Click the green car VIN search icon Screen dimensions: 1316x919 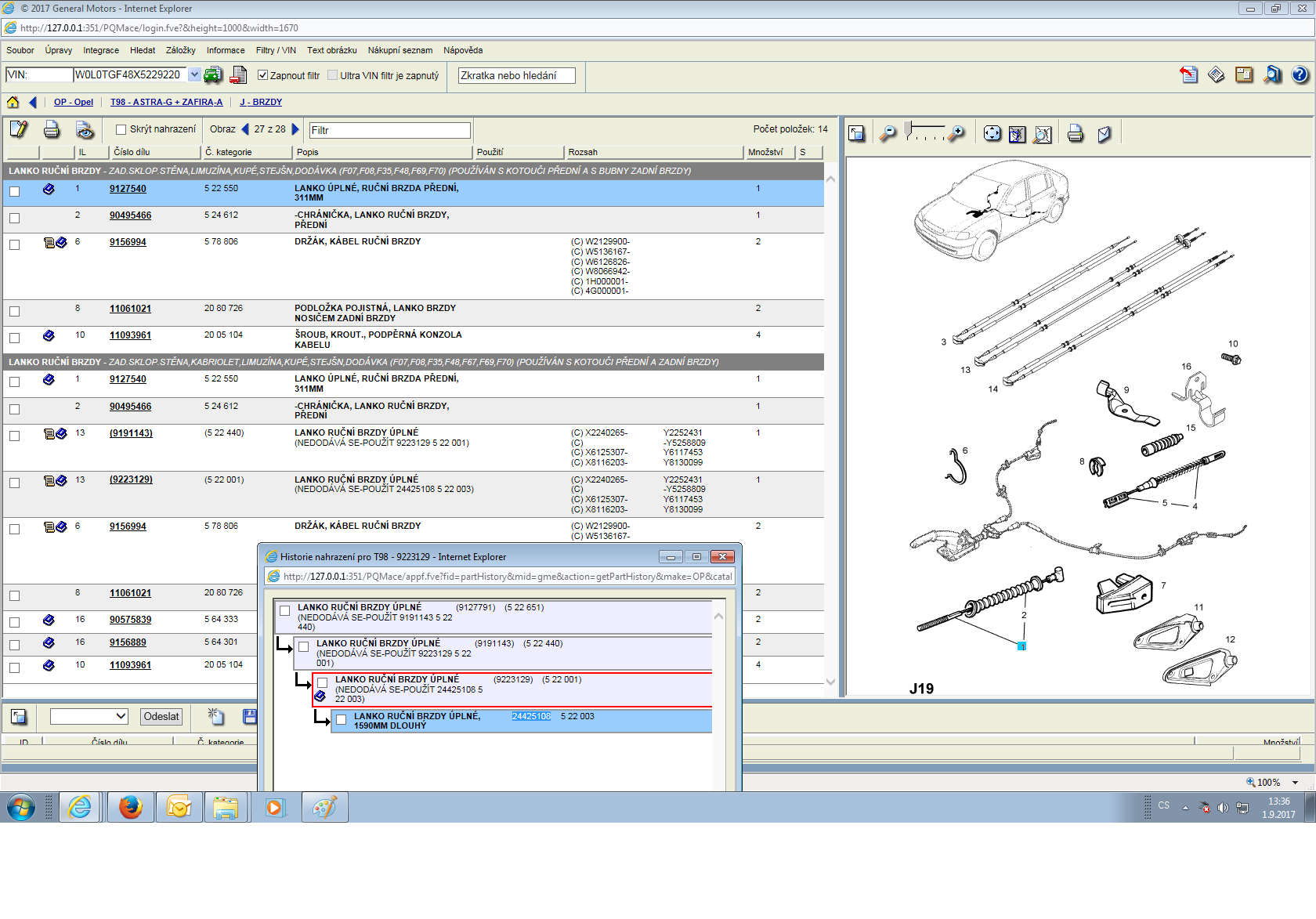click(212, 75)
